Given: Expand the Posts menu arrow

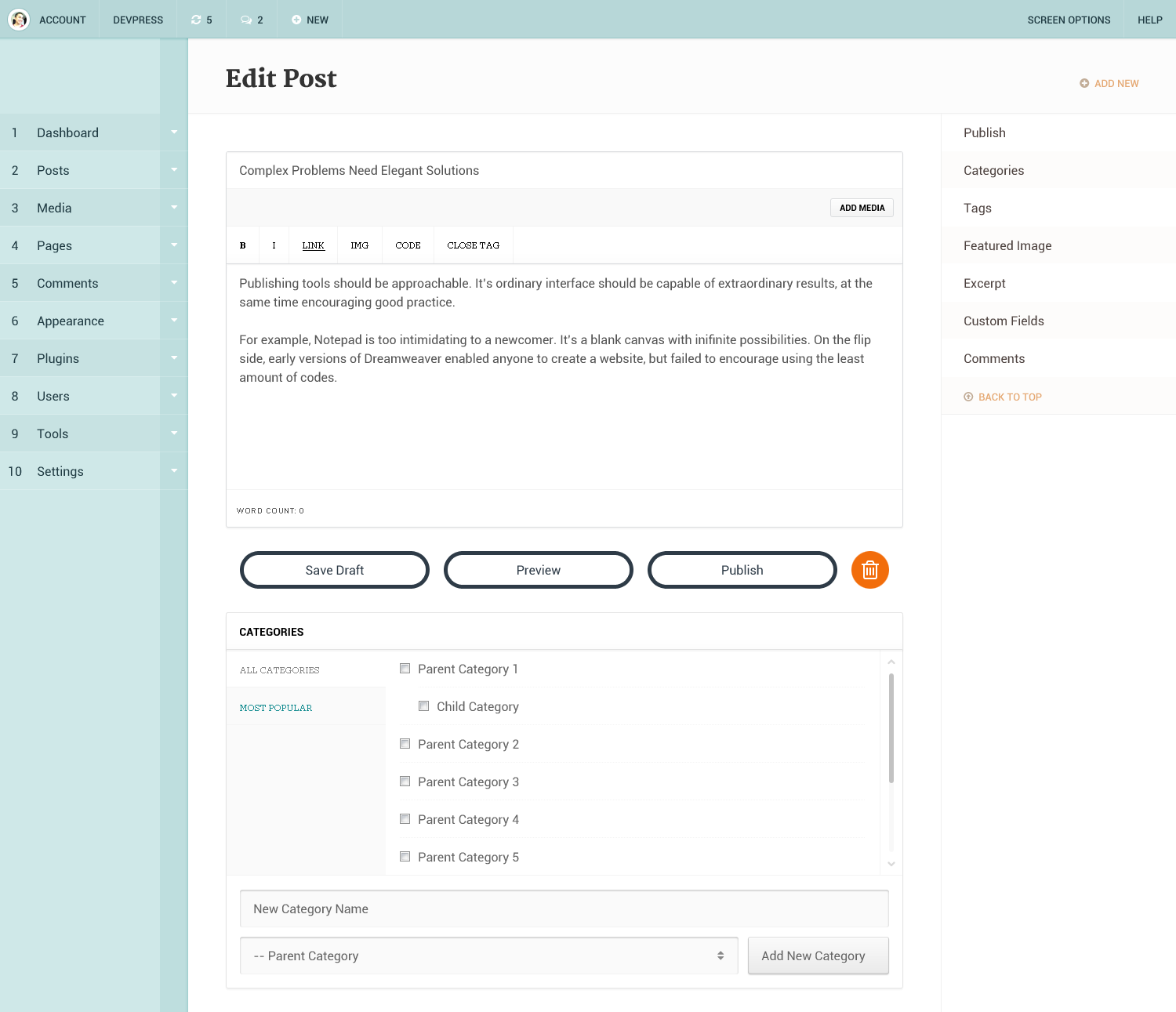Looking at the screenshot, I should click(x=174, y=170).
